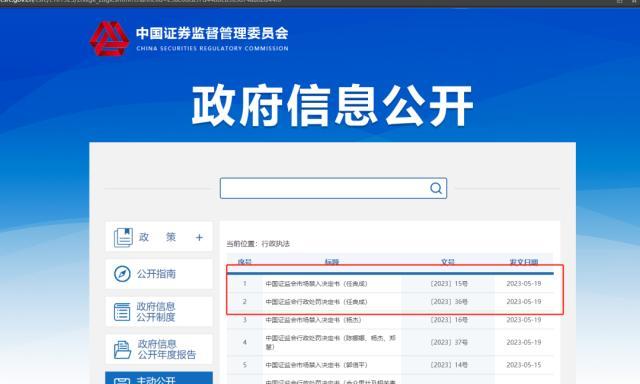The width and height of the screenshot is (640, 384).
Task: Click the 标题 column header
Action: point(332,262)
